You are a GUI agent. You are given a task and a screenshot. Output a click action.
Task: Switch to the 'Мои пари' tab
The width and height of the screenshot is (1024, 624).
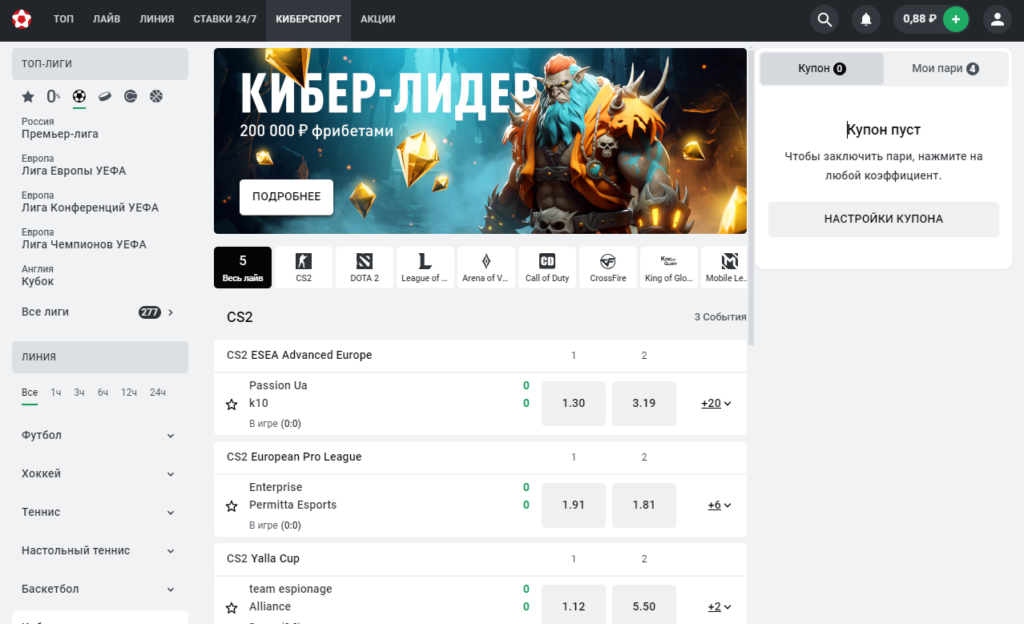945,69
